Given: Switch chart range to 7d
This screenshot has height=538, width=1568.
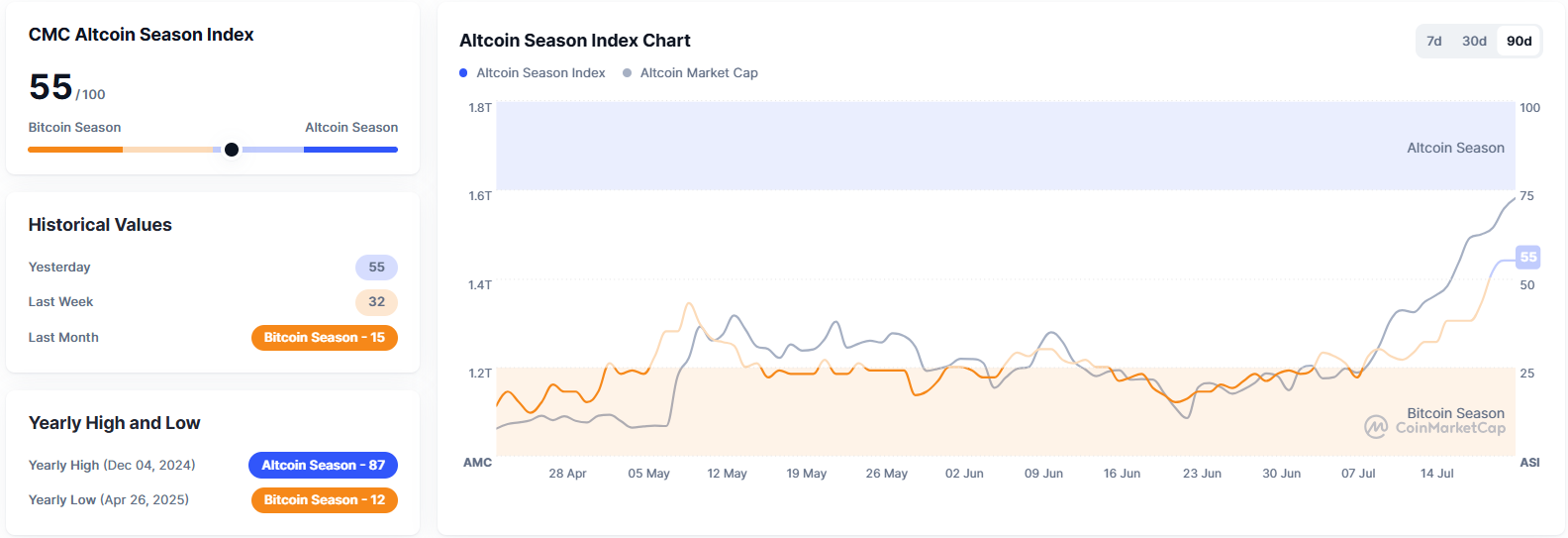Looking at the screenshot, I should click(x=1434, y=41).
